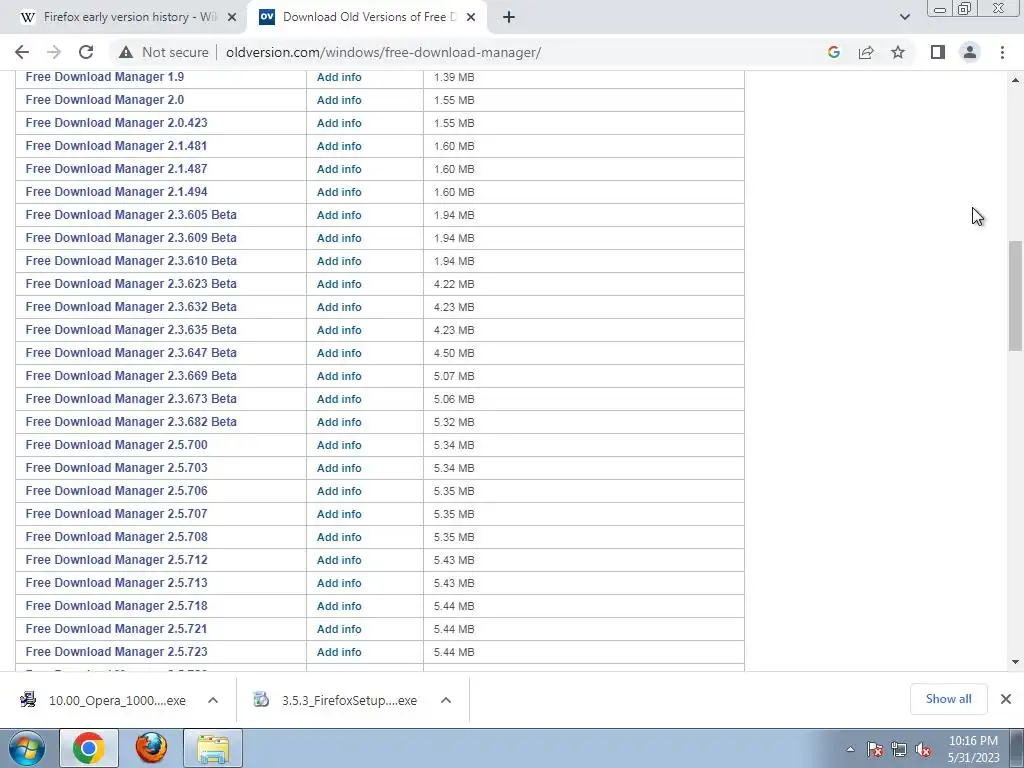Launch Firefox from the taskbar

(151, 748)
